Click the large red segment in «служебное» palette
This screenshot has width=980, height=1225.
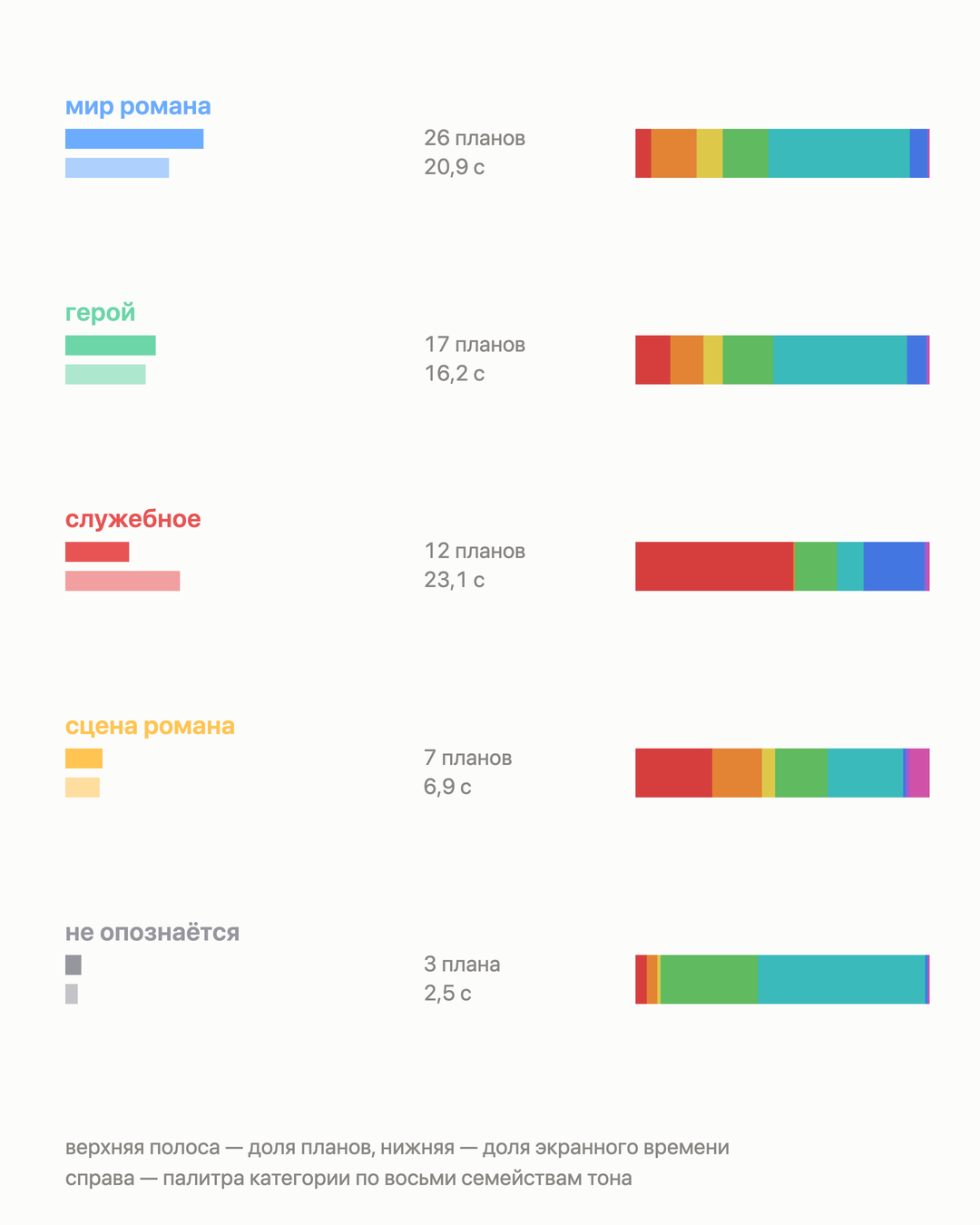click(x=714, y=567)
